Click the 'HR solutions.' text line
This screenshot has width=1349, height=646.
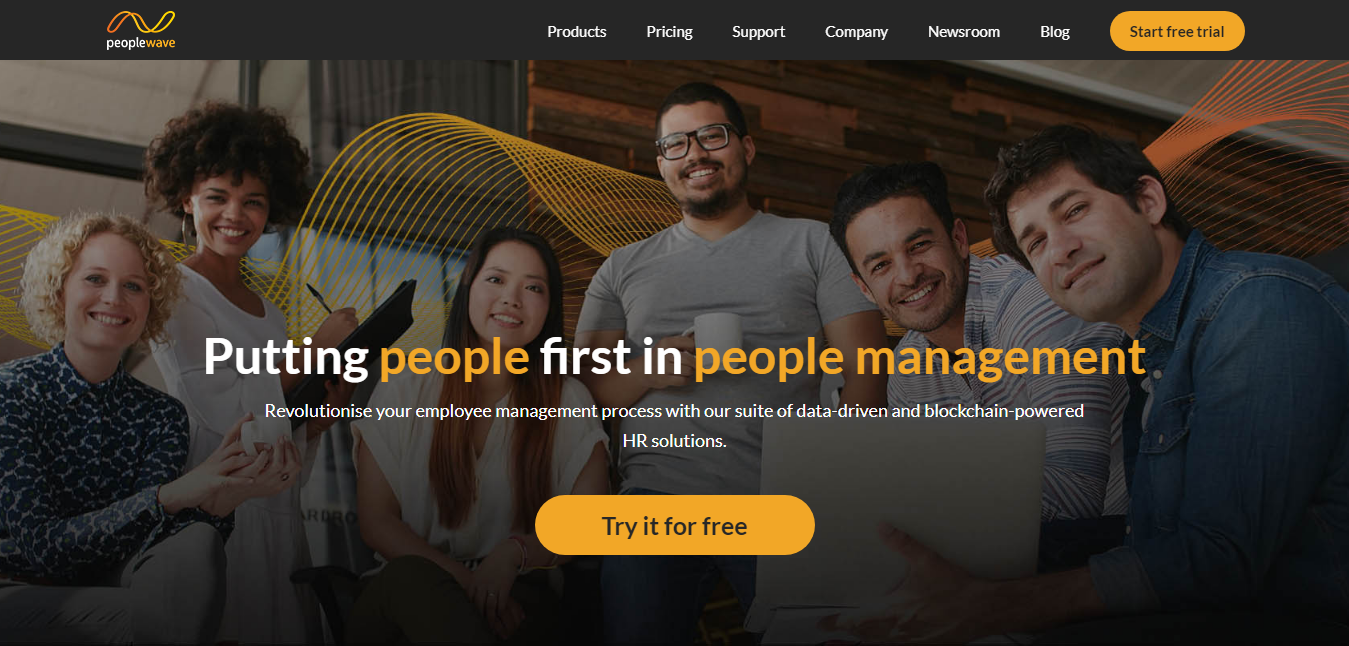coord(674,440)
